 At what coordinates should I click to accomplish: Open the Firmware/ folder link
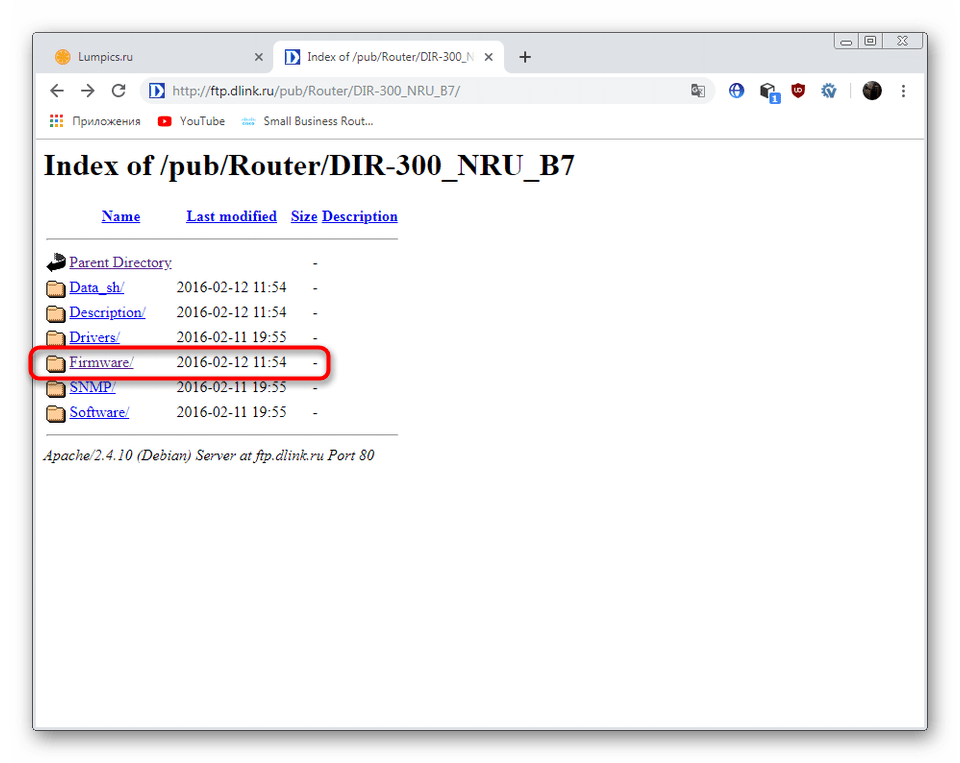101,362
